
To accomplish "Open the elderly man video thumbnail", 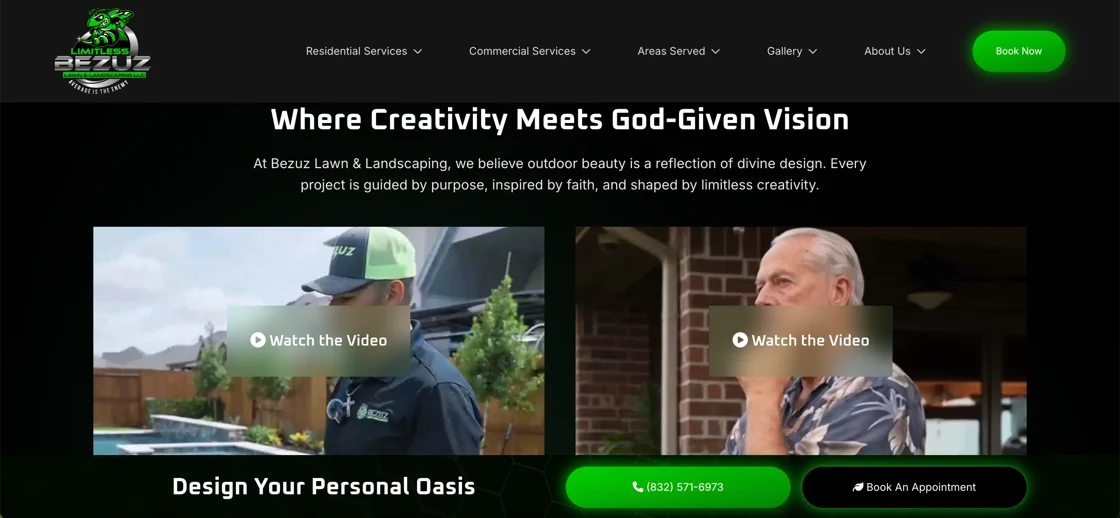I will tap(801, 341).
